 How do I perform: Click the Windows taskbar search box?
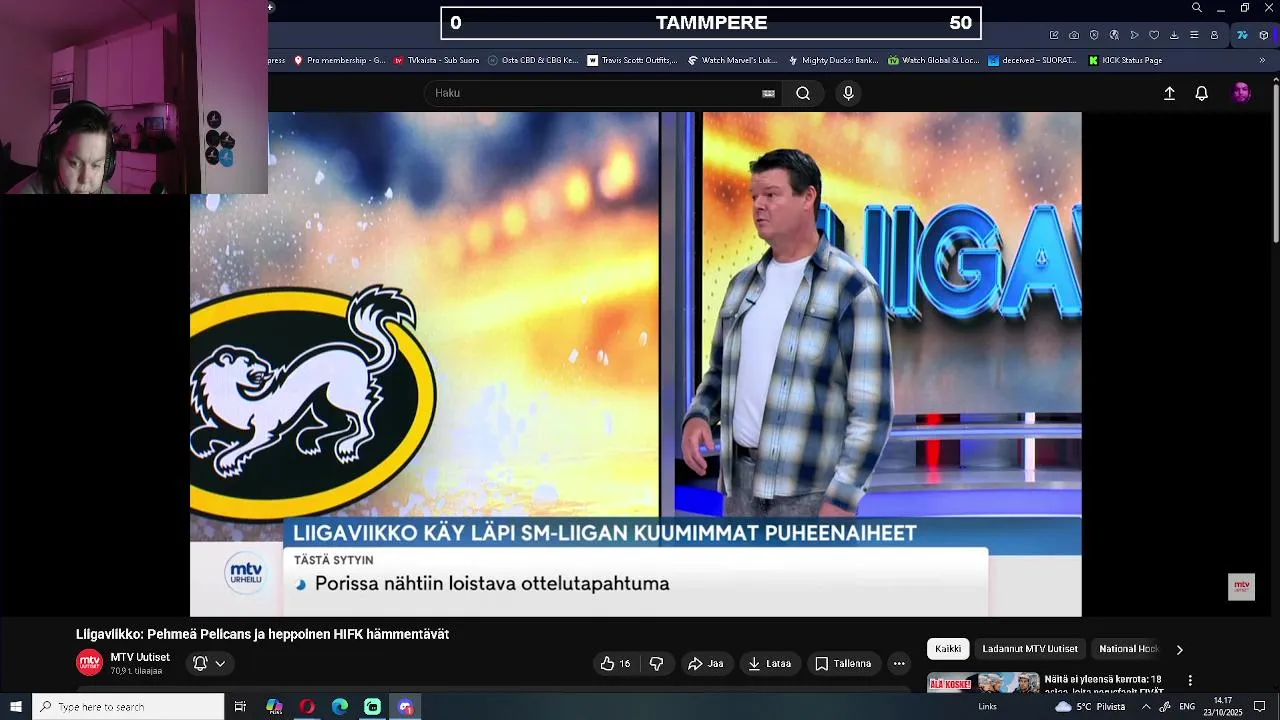[x=128, y=707]
